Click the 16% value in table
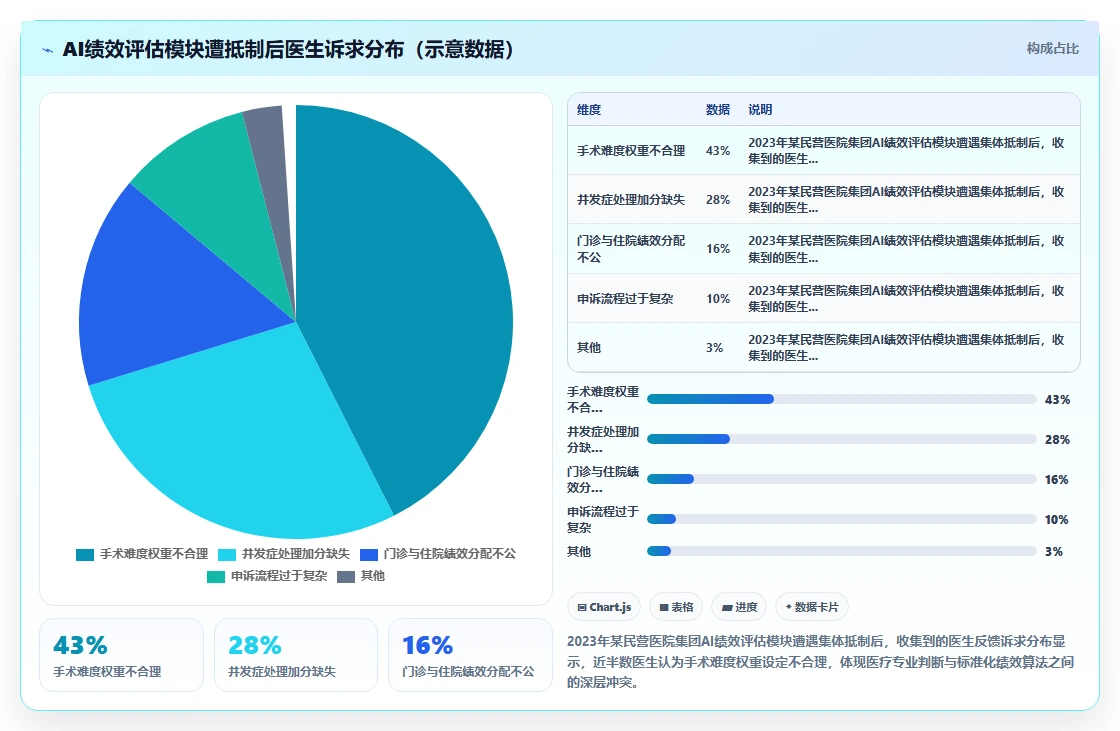Screen dimensions: 1120x731 [718, 249]
